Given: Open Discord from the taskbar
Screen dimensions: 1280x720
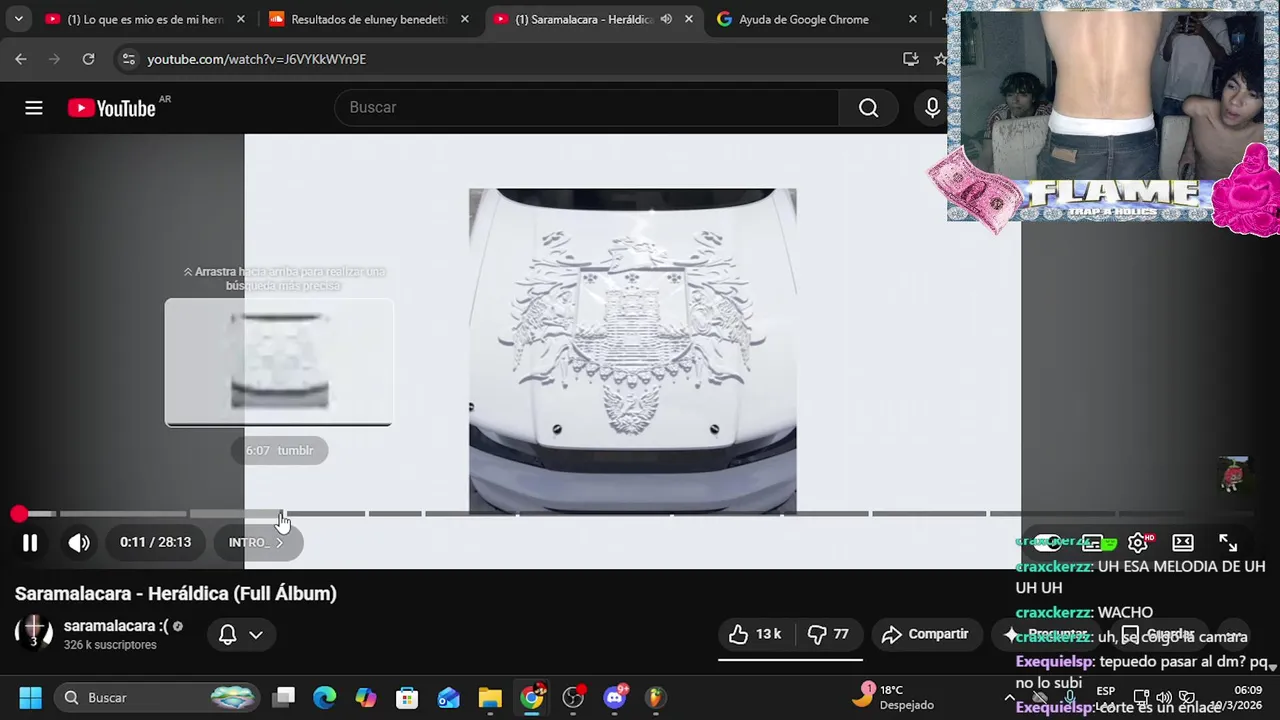Looking at the screenshot, I should click(615, 697).
